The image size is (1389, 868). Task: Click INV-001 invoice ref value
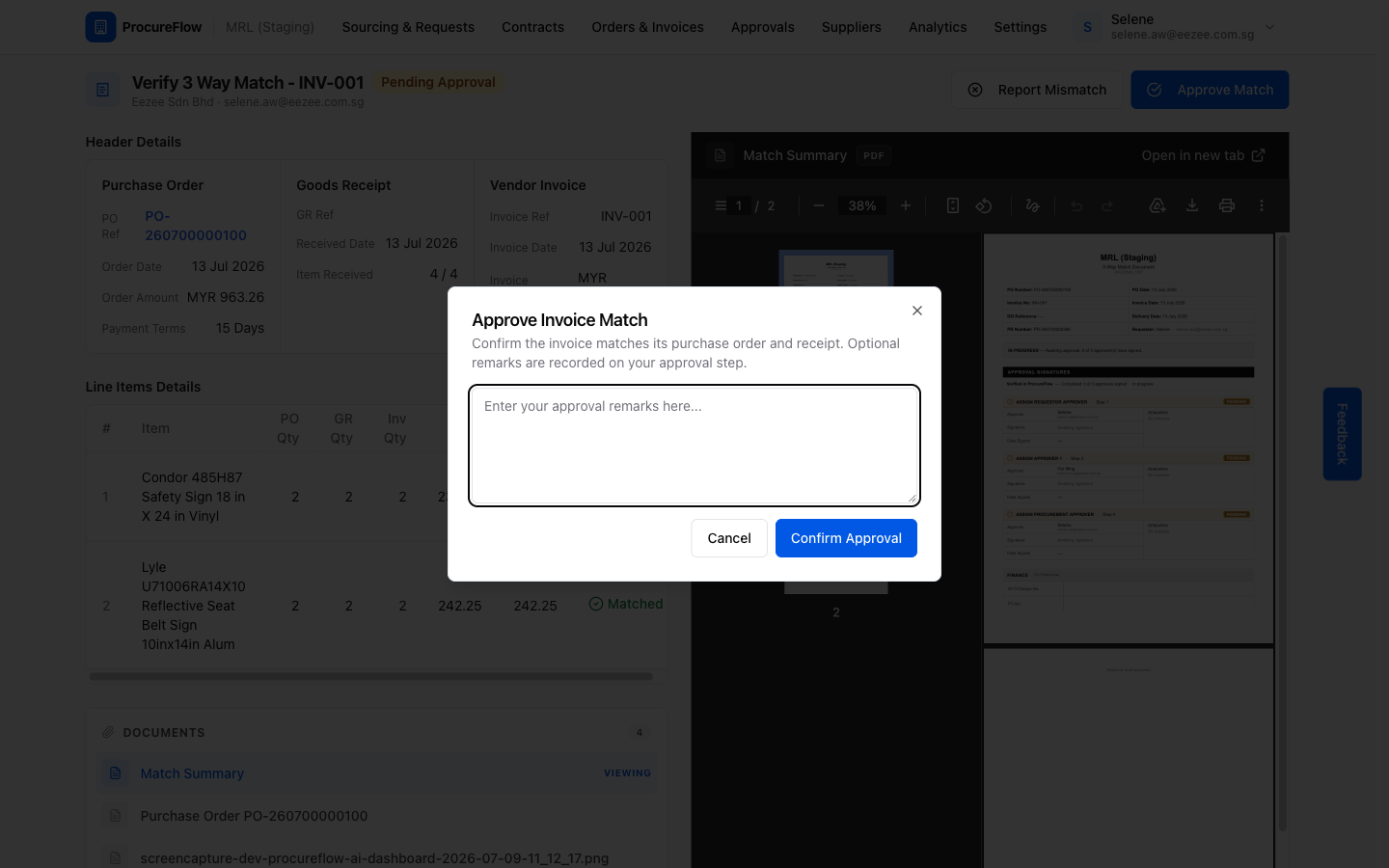(626, 216)
